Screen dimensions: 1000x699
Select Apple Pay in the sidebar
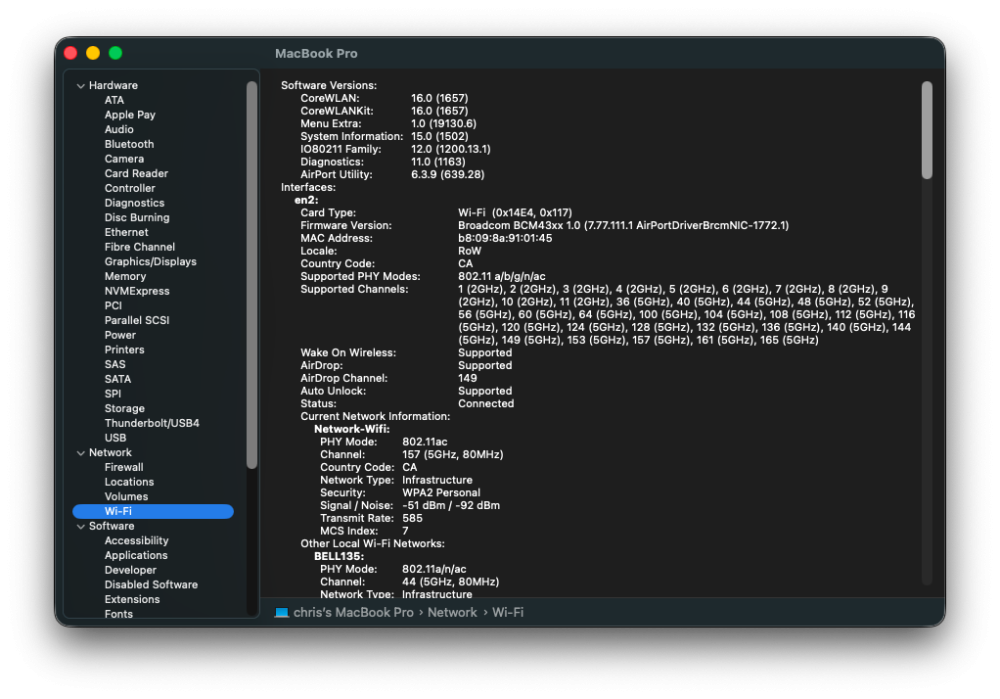[x=129, y=115]
